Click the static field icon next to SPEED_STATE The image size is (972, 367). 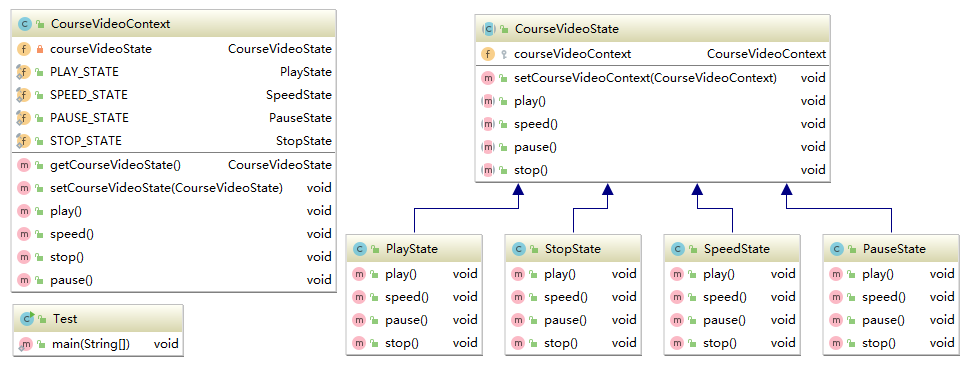[24, 95]
